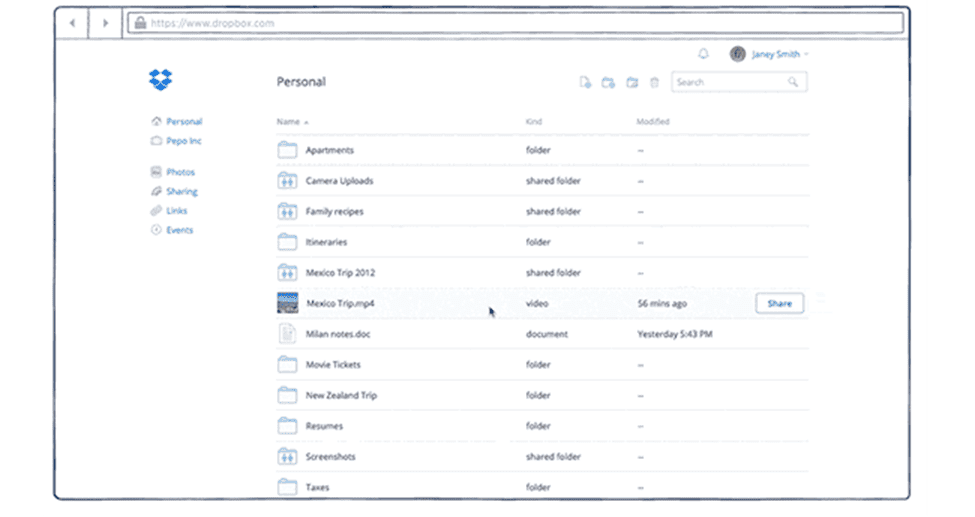Click the browser back arrow
This screenshot has width=975, height=517.
click(x=72, y=23)
